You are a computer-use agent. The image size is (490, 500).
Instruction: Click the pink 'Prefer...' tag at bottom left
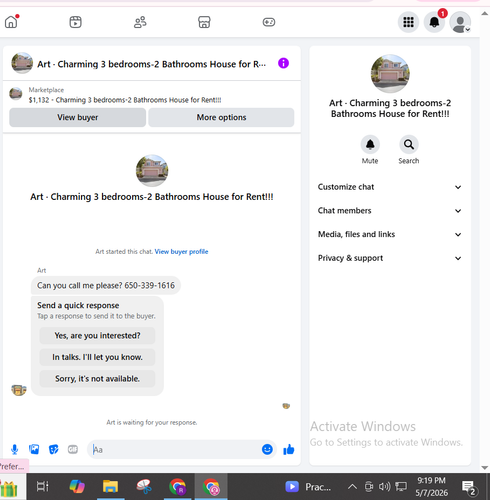pos(13,466)
